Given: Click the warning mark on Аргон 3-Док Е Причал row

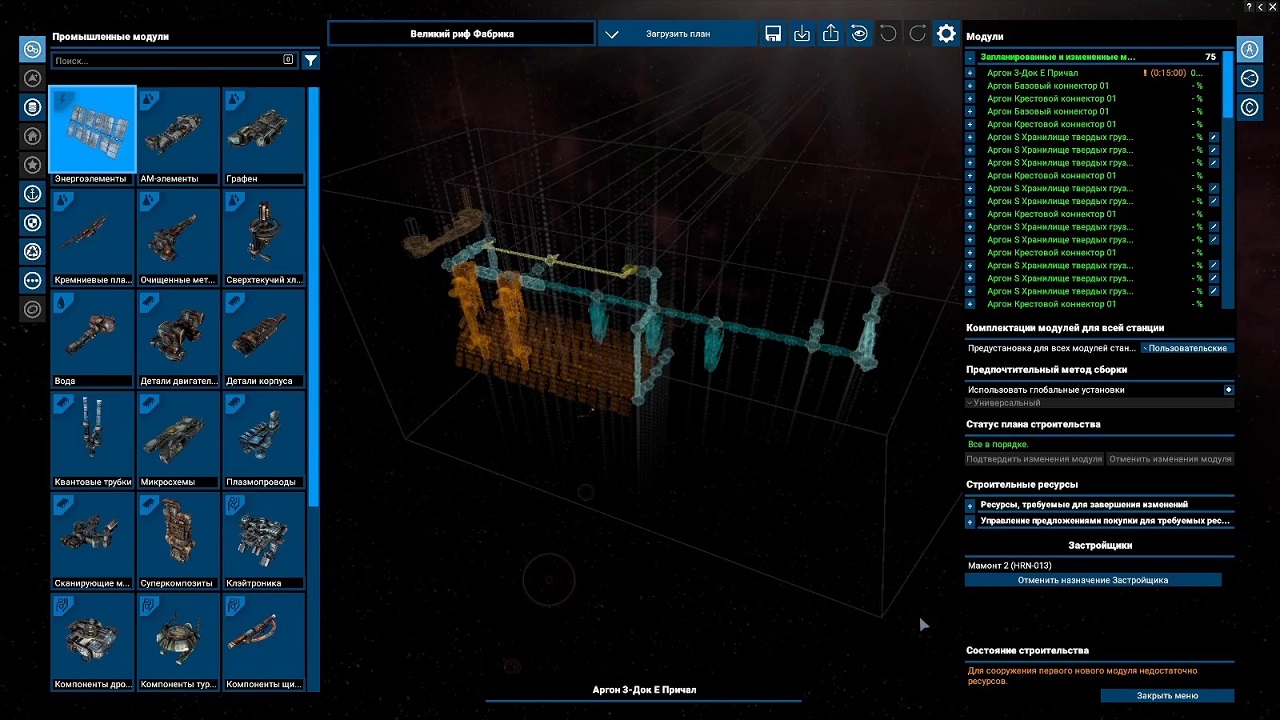Looking at the screenshot, I should (1145, 73).
